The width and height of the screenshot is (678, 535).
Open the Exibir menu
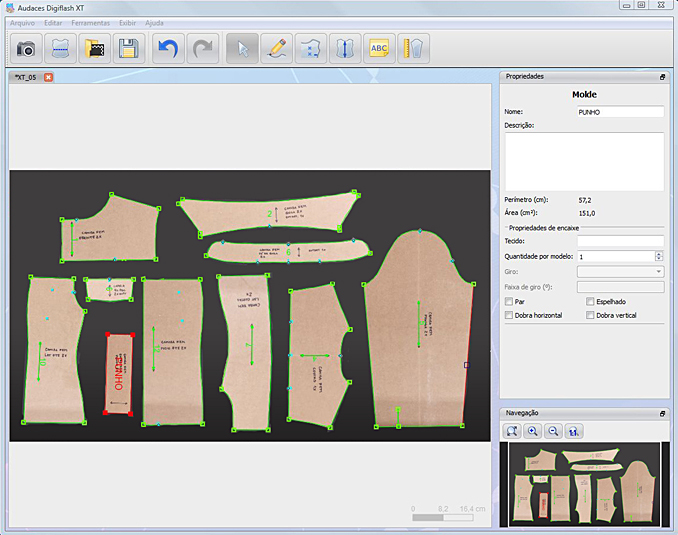128,23
